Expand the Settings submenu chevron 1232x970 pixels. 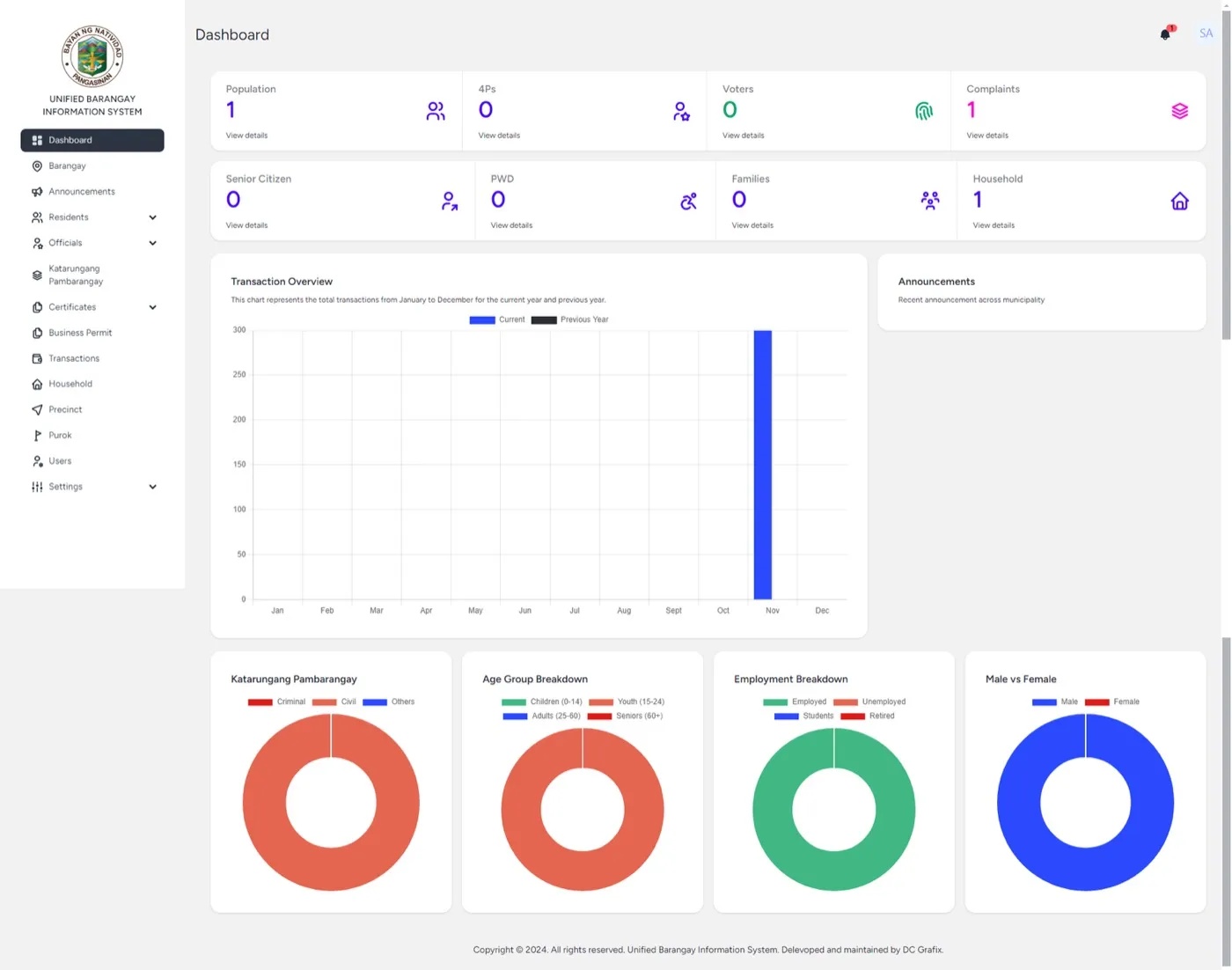(152, 487)
